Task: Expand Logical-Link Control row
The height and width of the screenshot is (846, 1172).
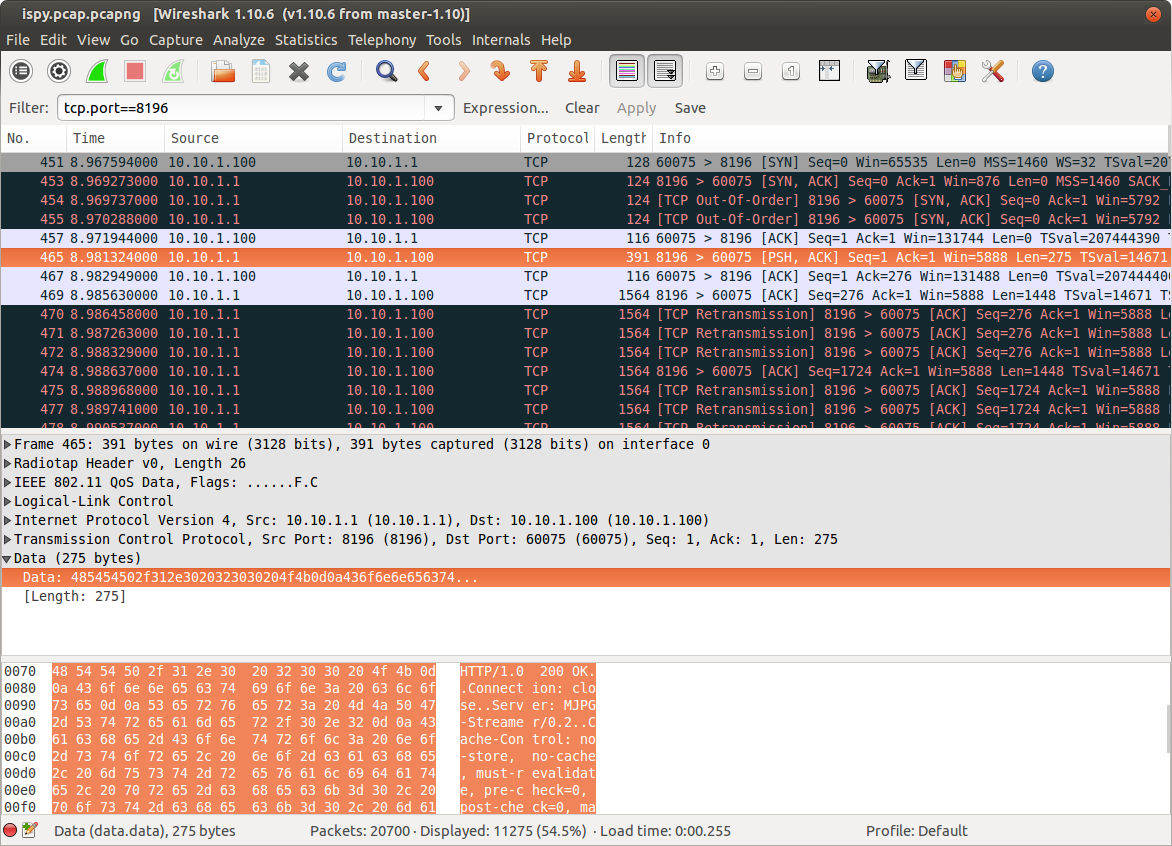Action: coord(7,501)
